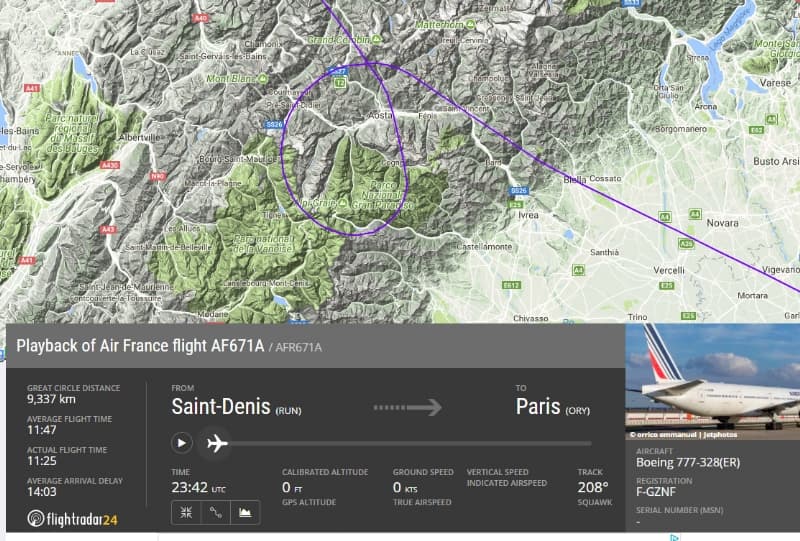The height and width of the screenshot is (541, 800).
Task: Toggle the flight route icon button
Action: click(215, 512)
